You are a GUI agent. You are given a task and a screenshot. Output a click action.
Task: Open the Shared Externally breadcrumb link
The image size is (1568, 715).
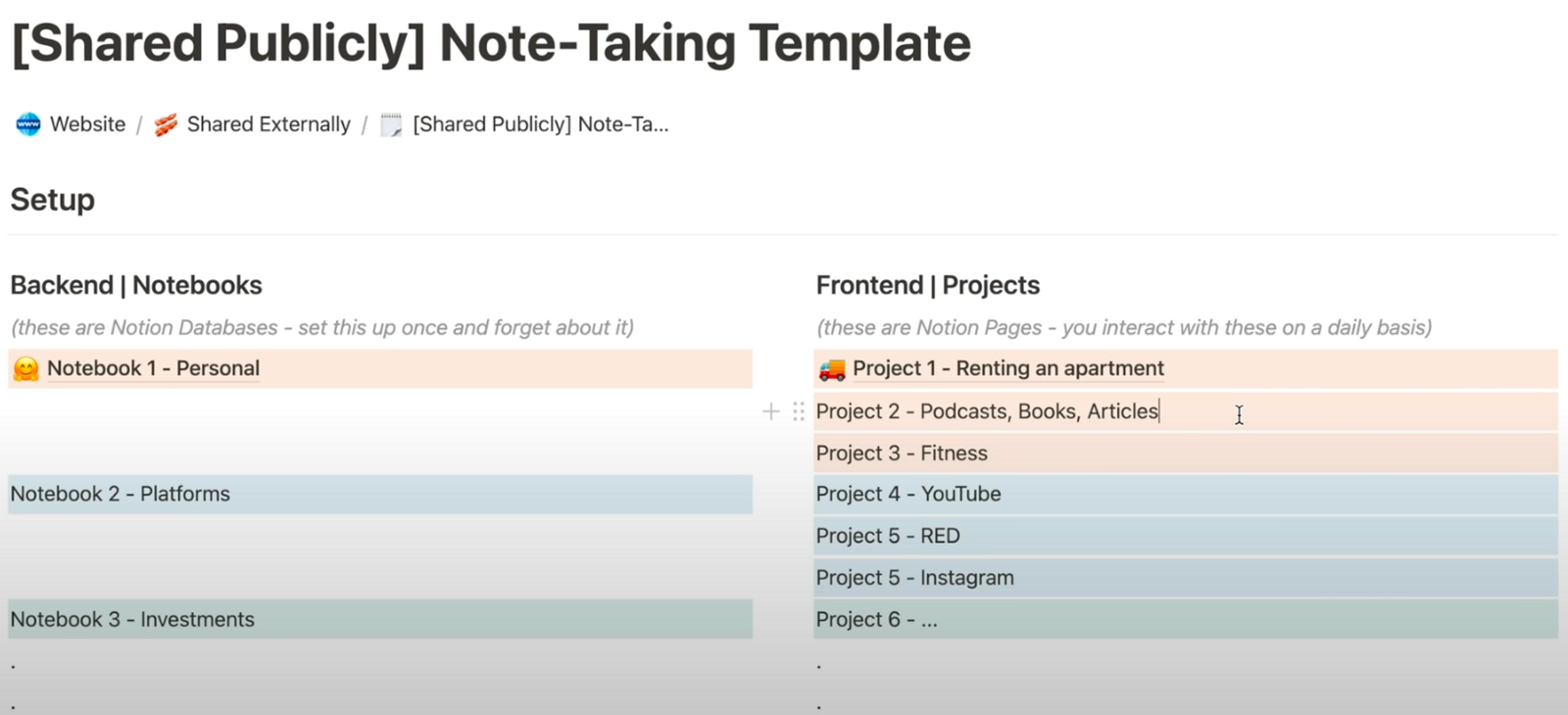click(269, 123)
